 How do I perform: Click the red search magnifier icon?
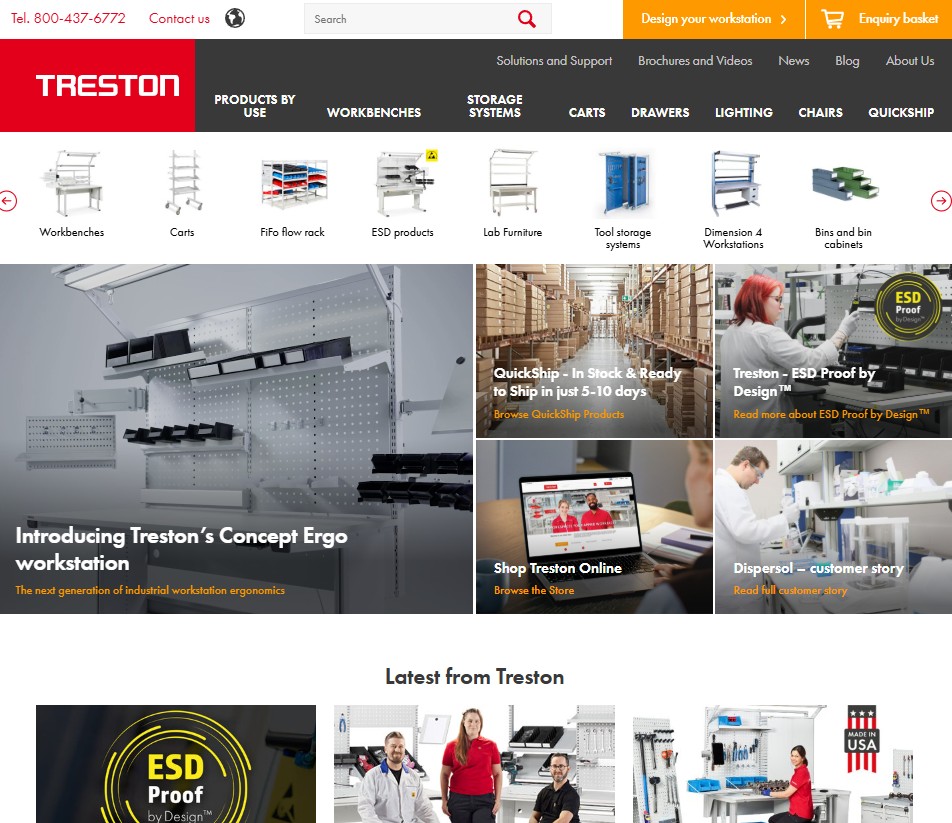(x=526, y=19)
